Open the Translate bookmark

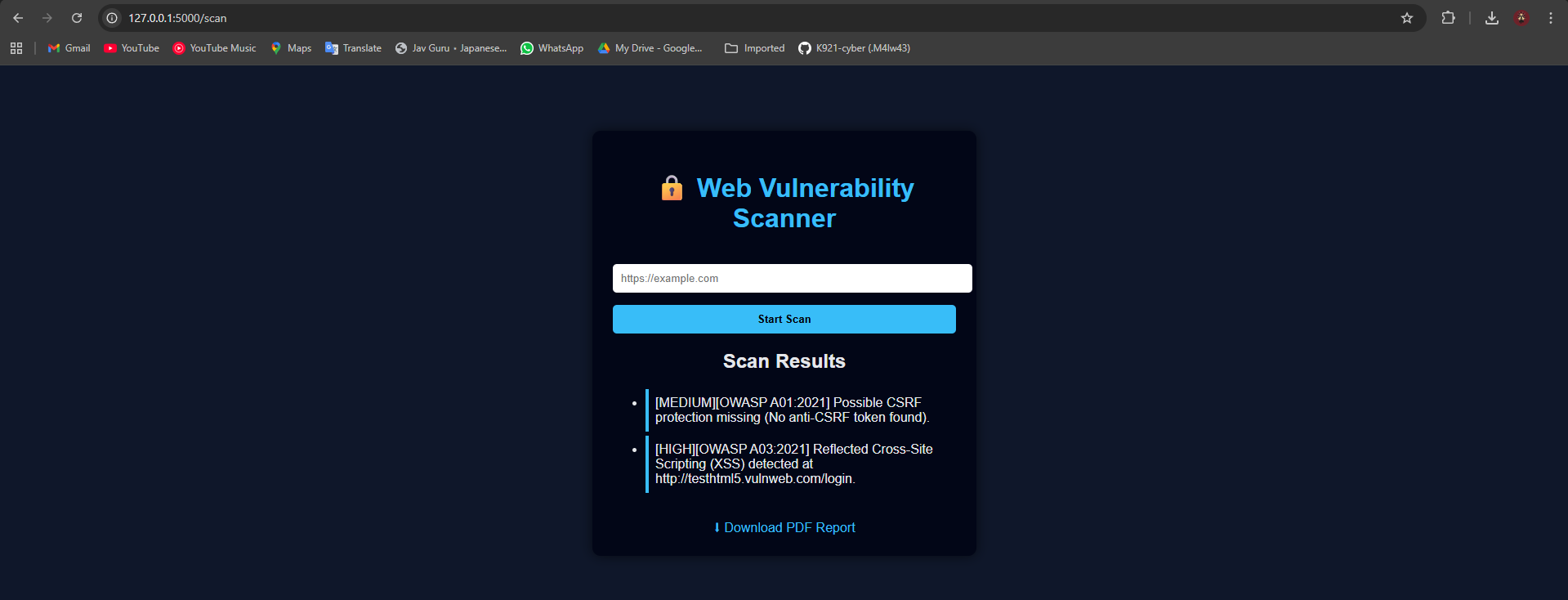coord(354,48)
